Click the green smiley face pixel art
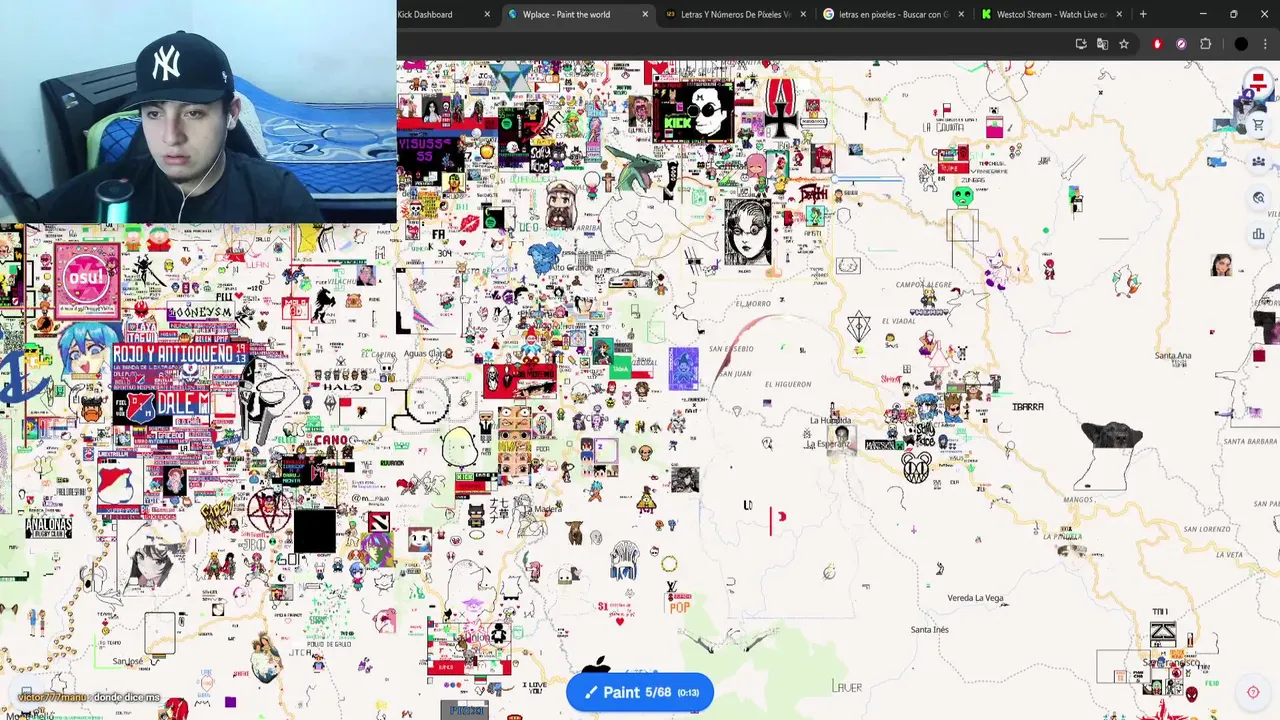Viewport: 1280px width, 720px height. click(x=962, y=197)
